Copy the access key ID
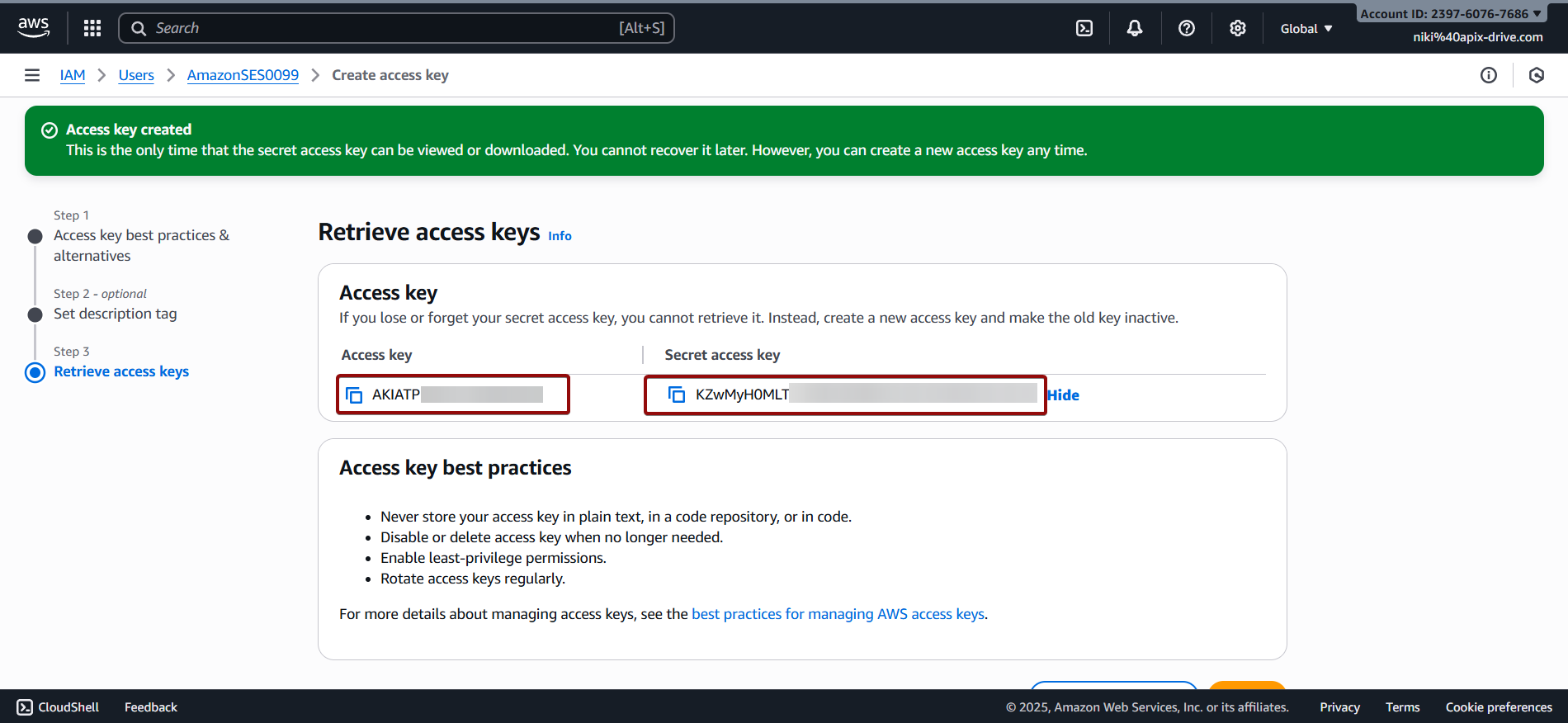The width and height of the screenshot is (1568, 723). click(x=354, y=395)
